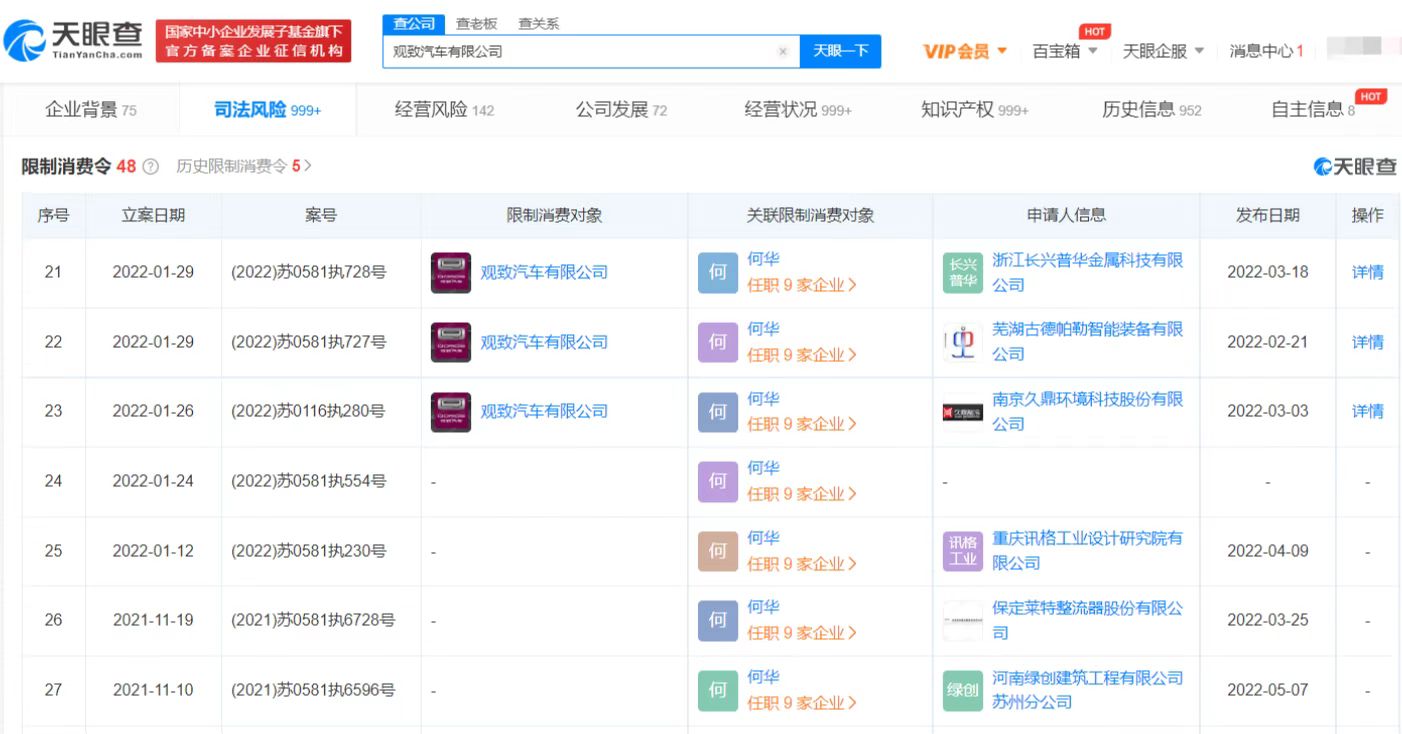Click the 何 avatar in row 24

pos(718,481)
